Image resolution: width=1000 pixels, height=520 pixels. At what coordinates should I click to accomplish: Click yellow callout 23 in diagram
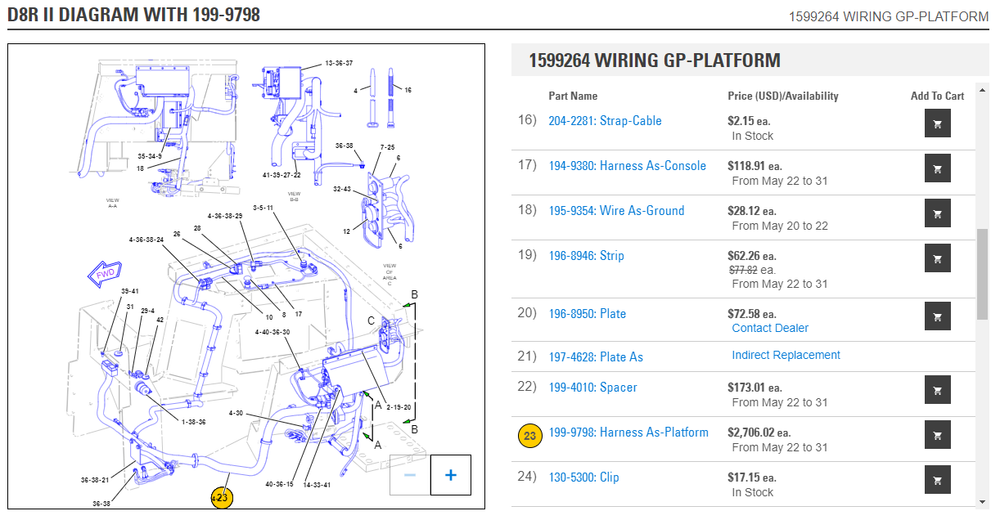tap(222, 498)
